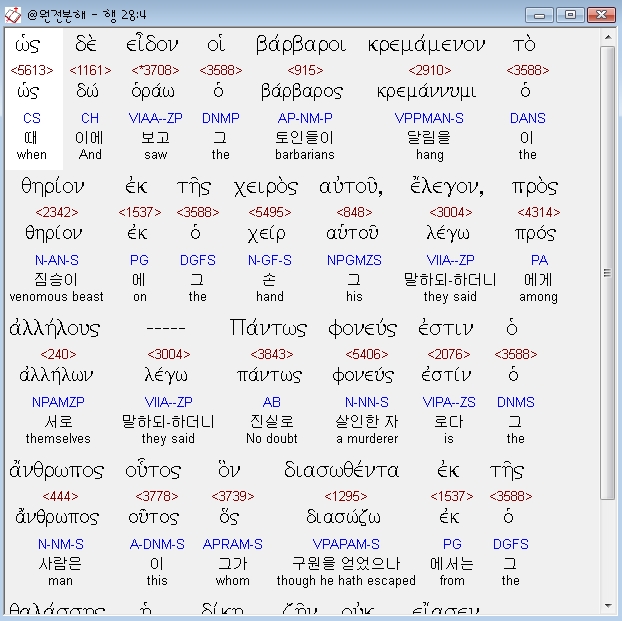Click the English gloss 'whom'
Screen dimensions: 622x621
click(x=233, y=581)
